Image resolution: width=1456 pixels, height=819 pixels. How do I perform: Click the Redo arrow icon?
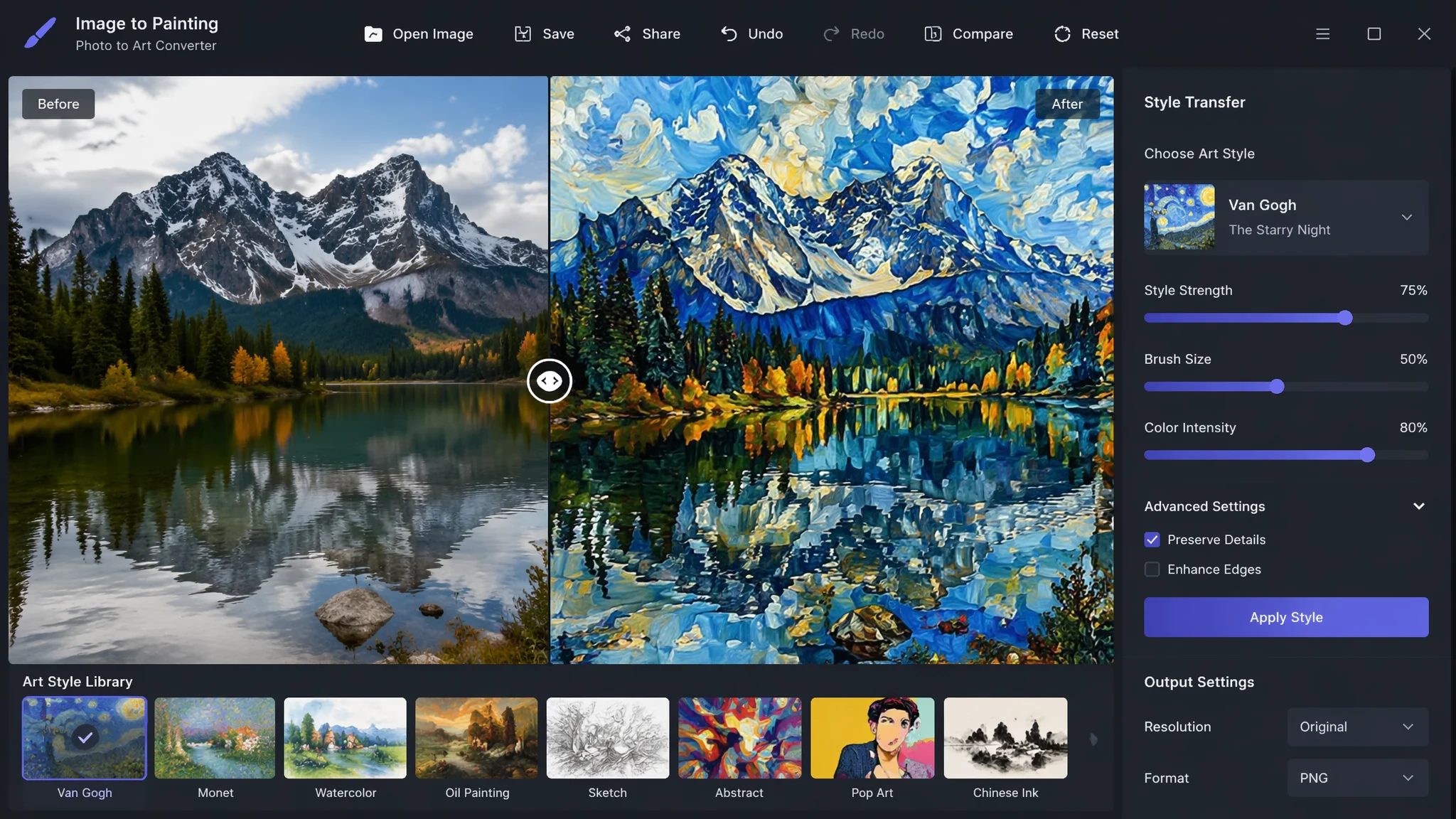831,34
